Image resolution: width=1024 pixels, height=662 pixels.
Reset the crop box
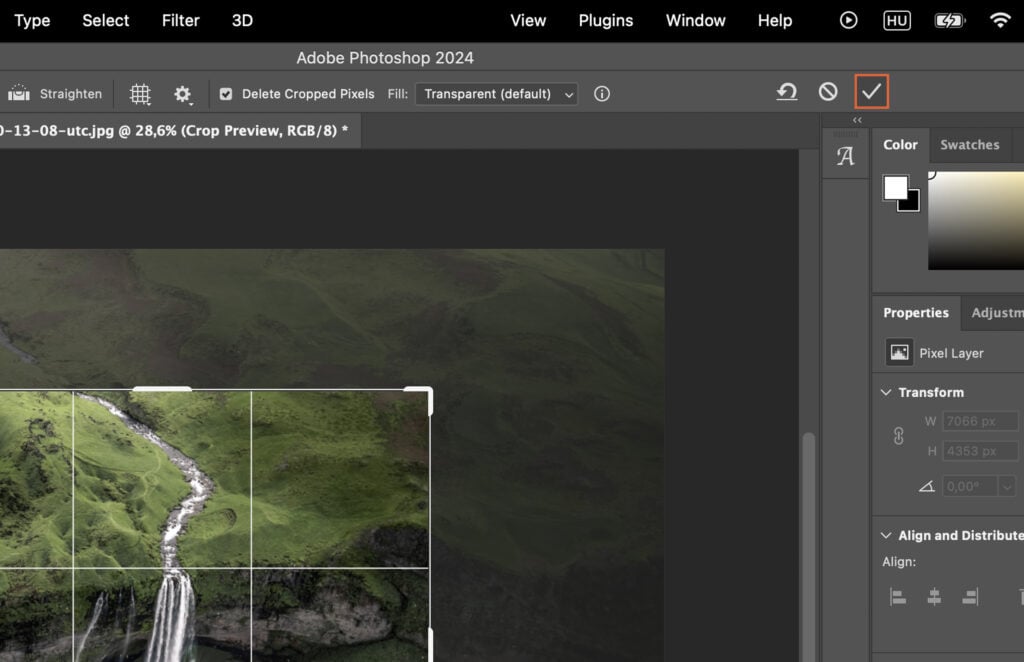click(x=787, y=91)
